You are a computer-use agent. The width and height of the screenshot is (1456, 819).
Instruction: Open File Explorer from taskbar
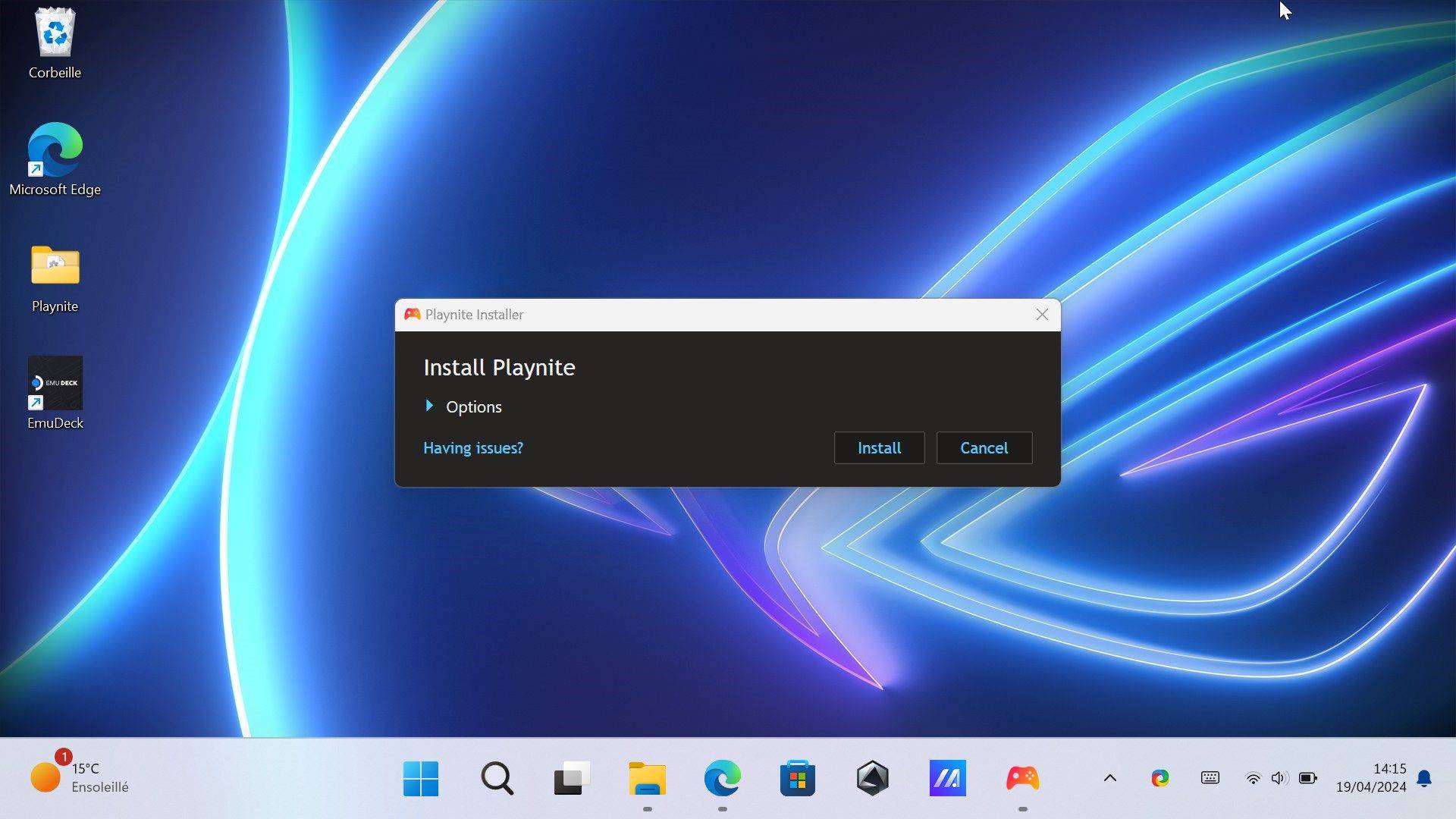pyautogui.click(x=647, y=779)
